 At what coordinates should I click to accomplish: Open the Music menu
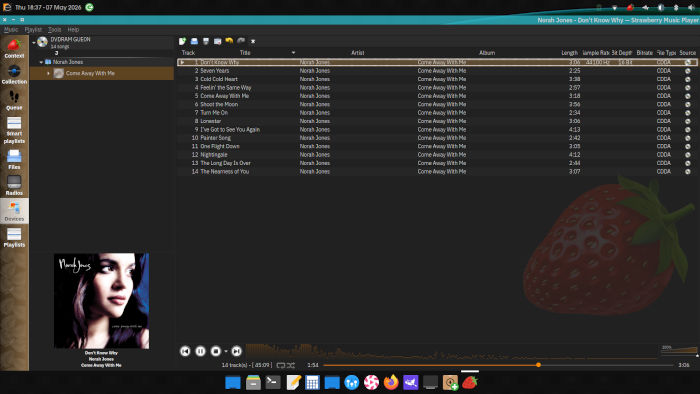[11, 29]
